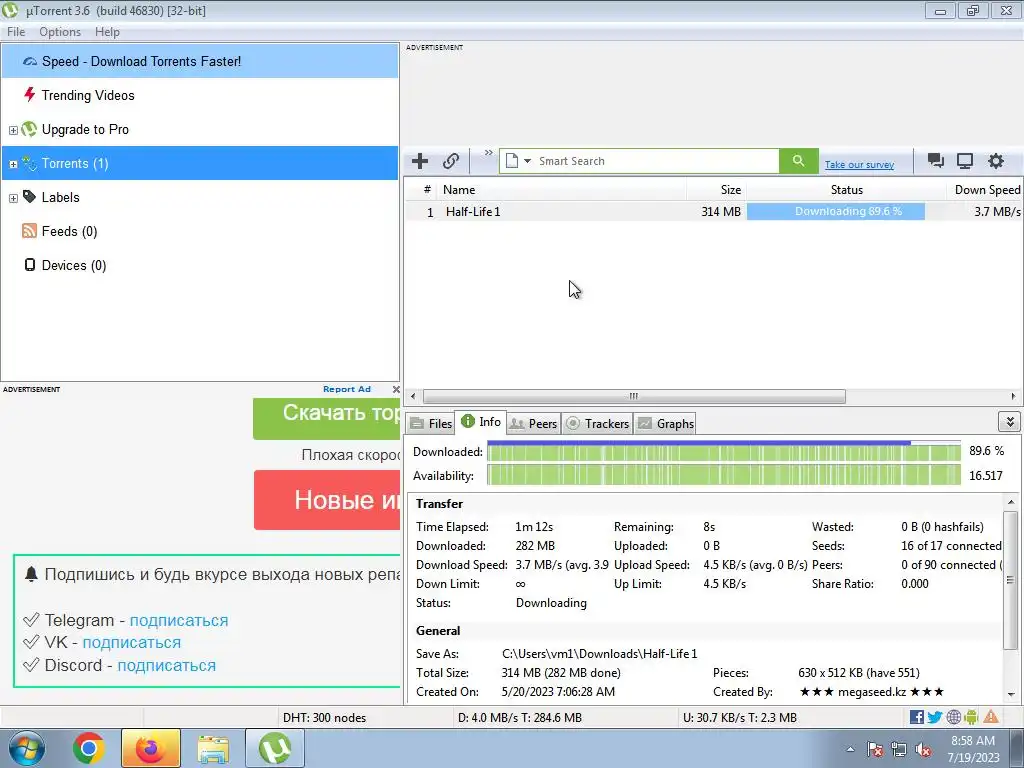Click the VK подписаться link

[131, 643]
